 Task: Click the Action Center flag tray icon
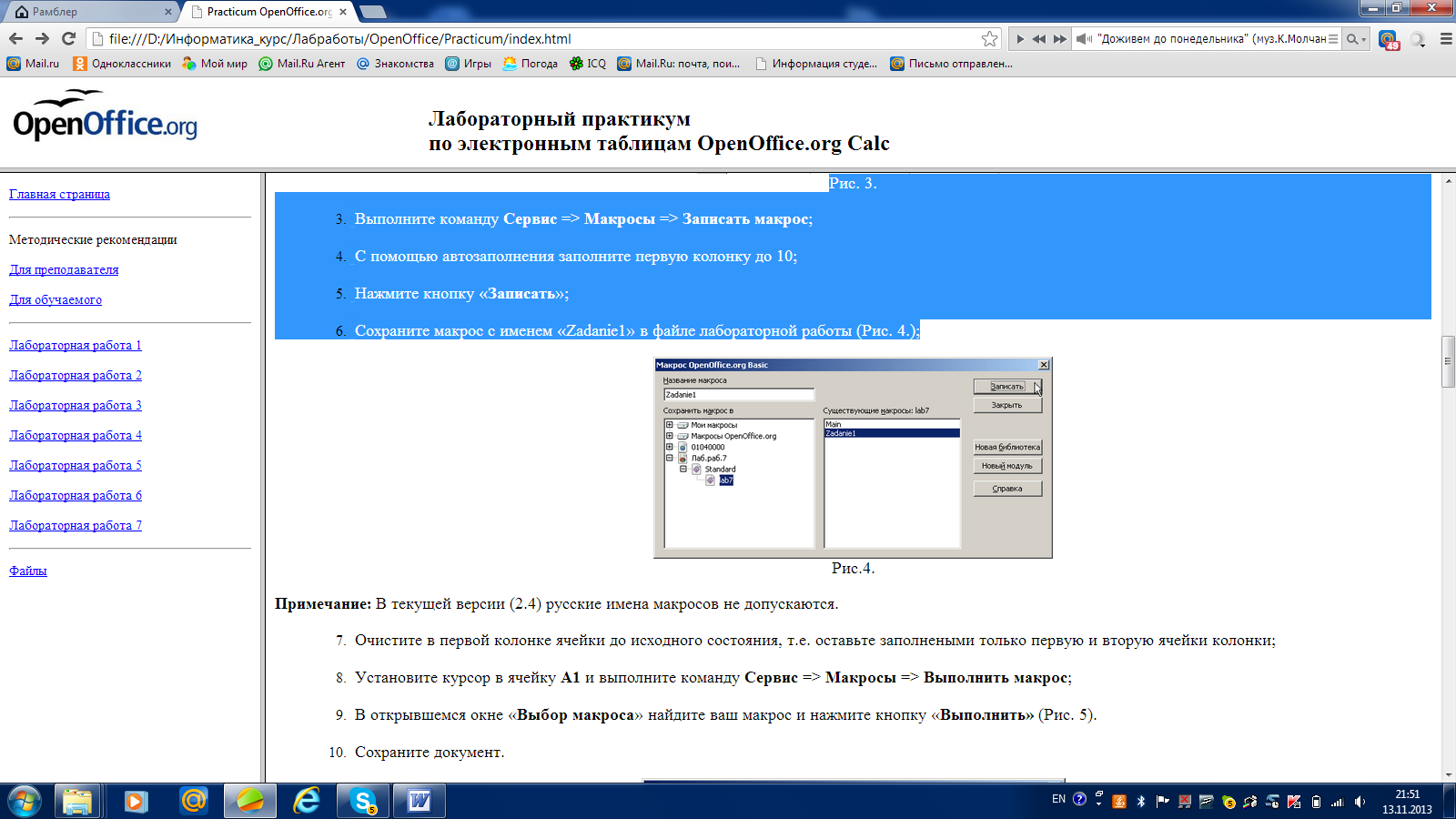pyautogui.click(x=1162, y=802)
